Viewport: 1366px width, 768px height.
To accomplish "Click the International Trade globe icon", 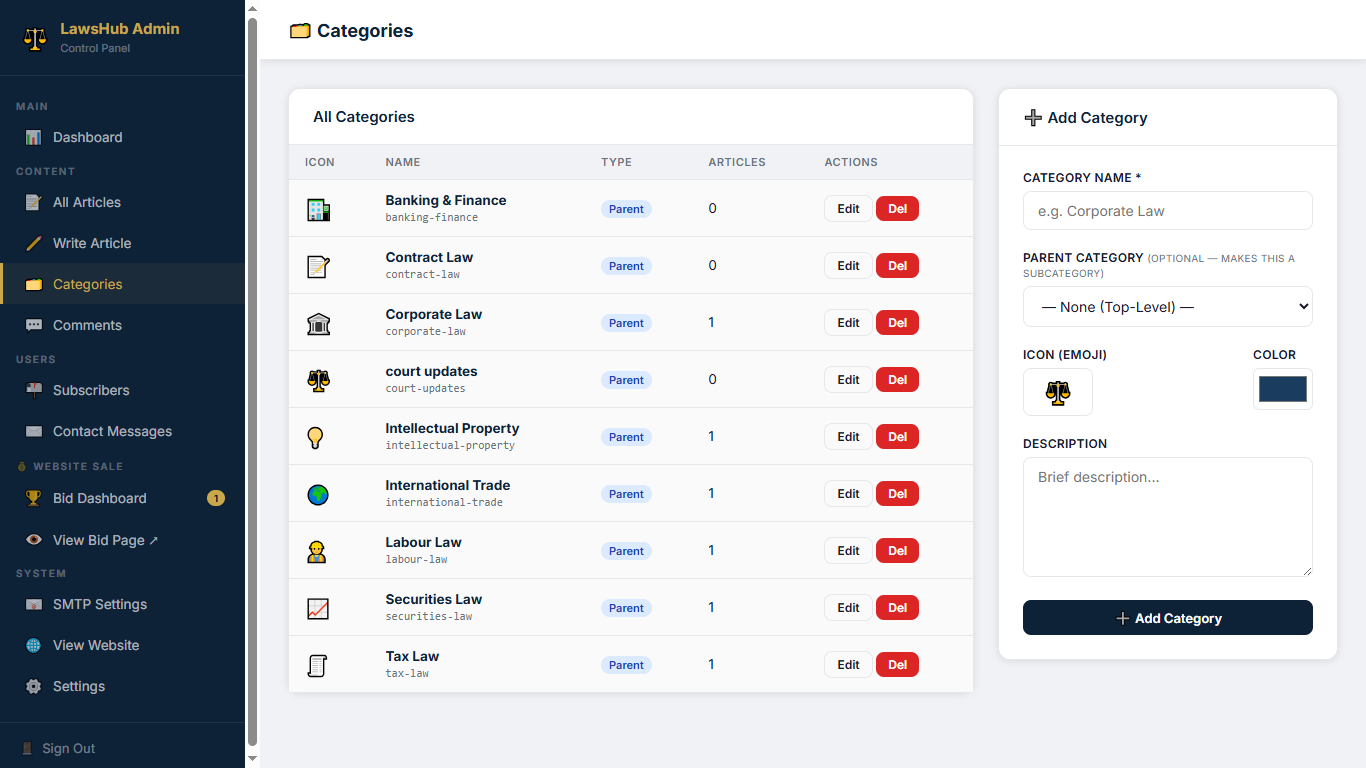I will (x=318, y=494).
